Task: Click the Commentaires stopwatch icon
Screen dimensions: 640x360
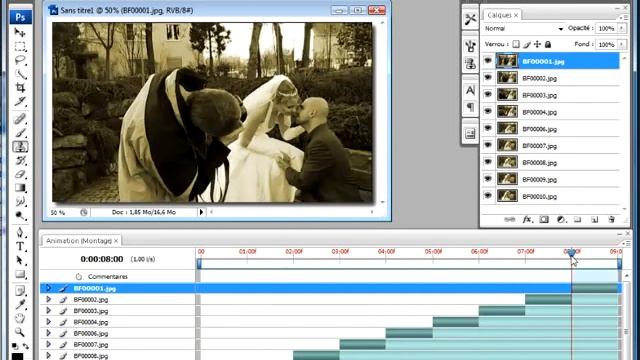Action: tap(78, 277)
